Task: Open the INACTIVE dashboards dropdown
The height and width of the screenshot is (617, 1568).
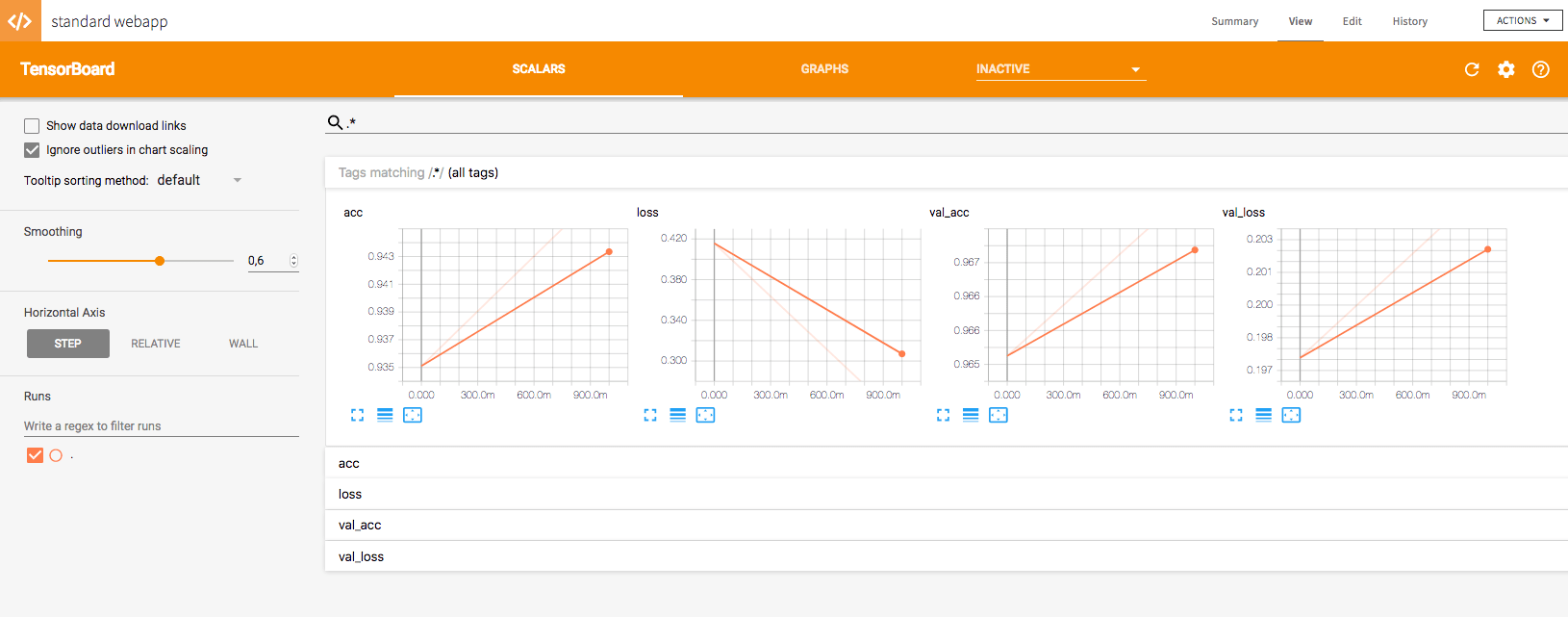Action: tap(1061, 69)
